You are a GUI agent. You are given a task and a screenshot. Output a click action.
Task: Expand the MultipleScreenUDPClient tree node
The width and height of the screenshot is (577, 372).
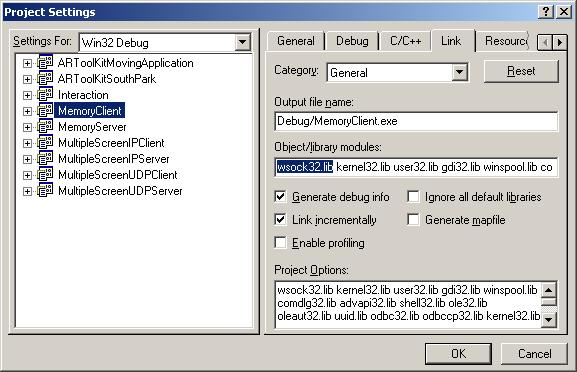pyautogui.click(x=27, y=175)
